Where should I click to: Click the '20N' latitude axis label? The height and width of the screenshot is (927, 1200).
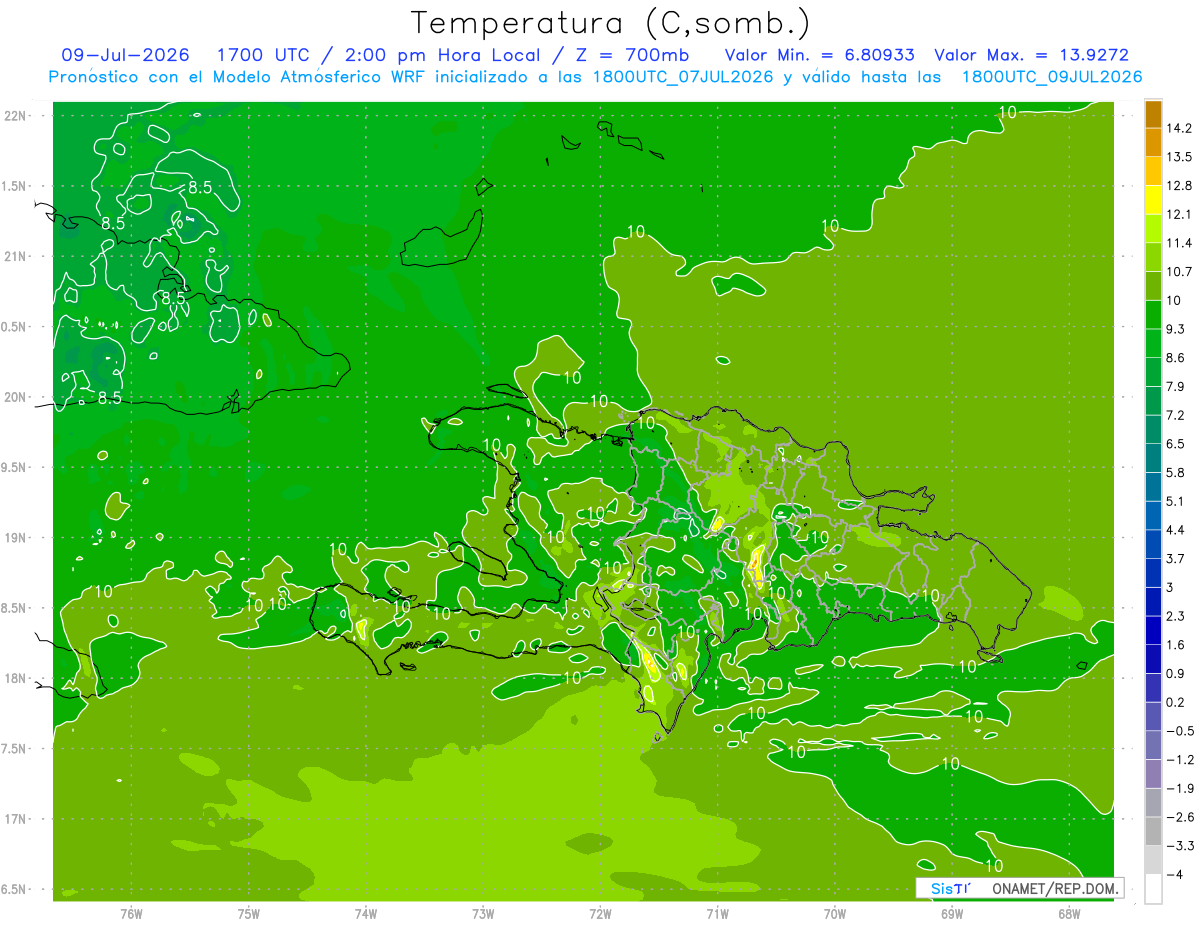[x=16, y=397]
